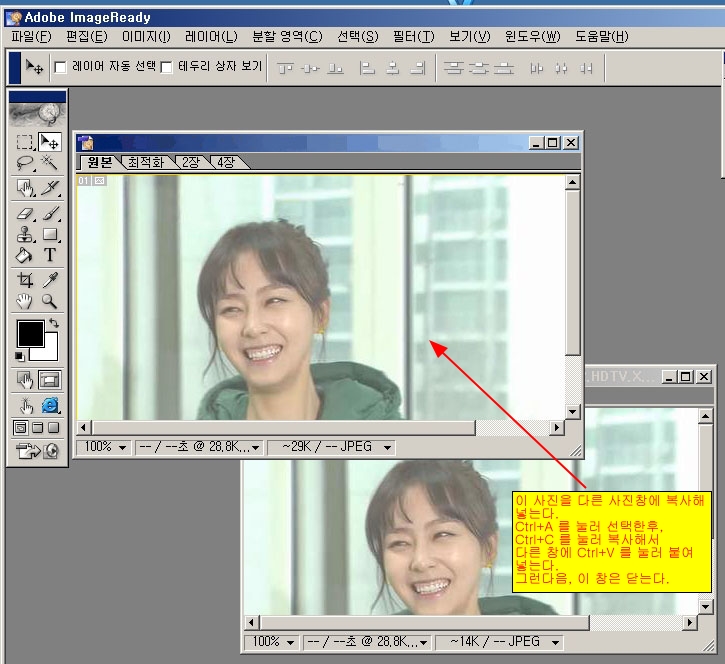
Task: Click the Align left edges icon
Action: (367, 68)
